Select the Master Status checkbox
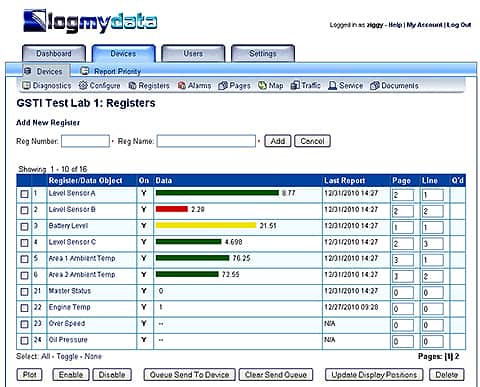 click(24, 292)
